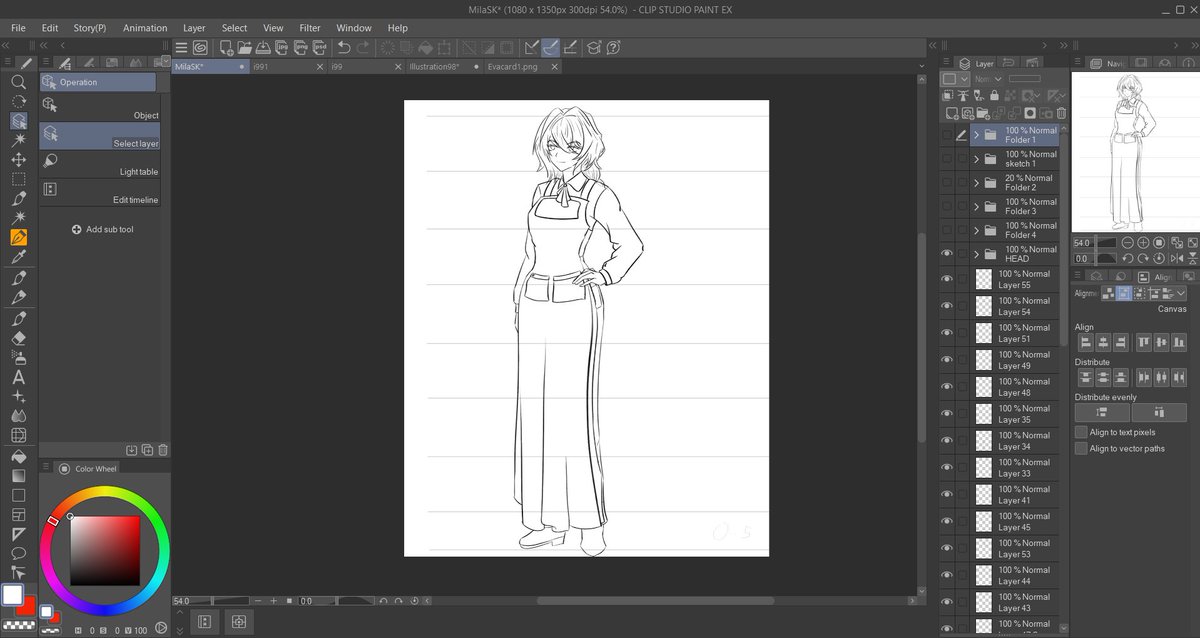
Task: Click the Save icon in command bar
Action: tap(263, 47)
